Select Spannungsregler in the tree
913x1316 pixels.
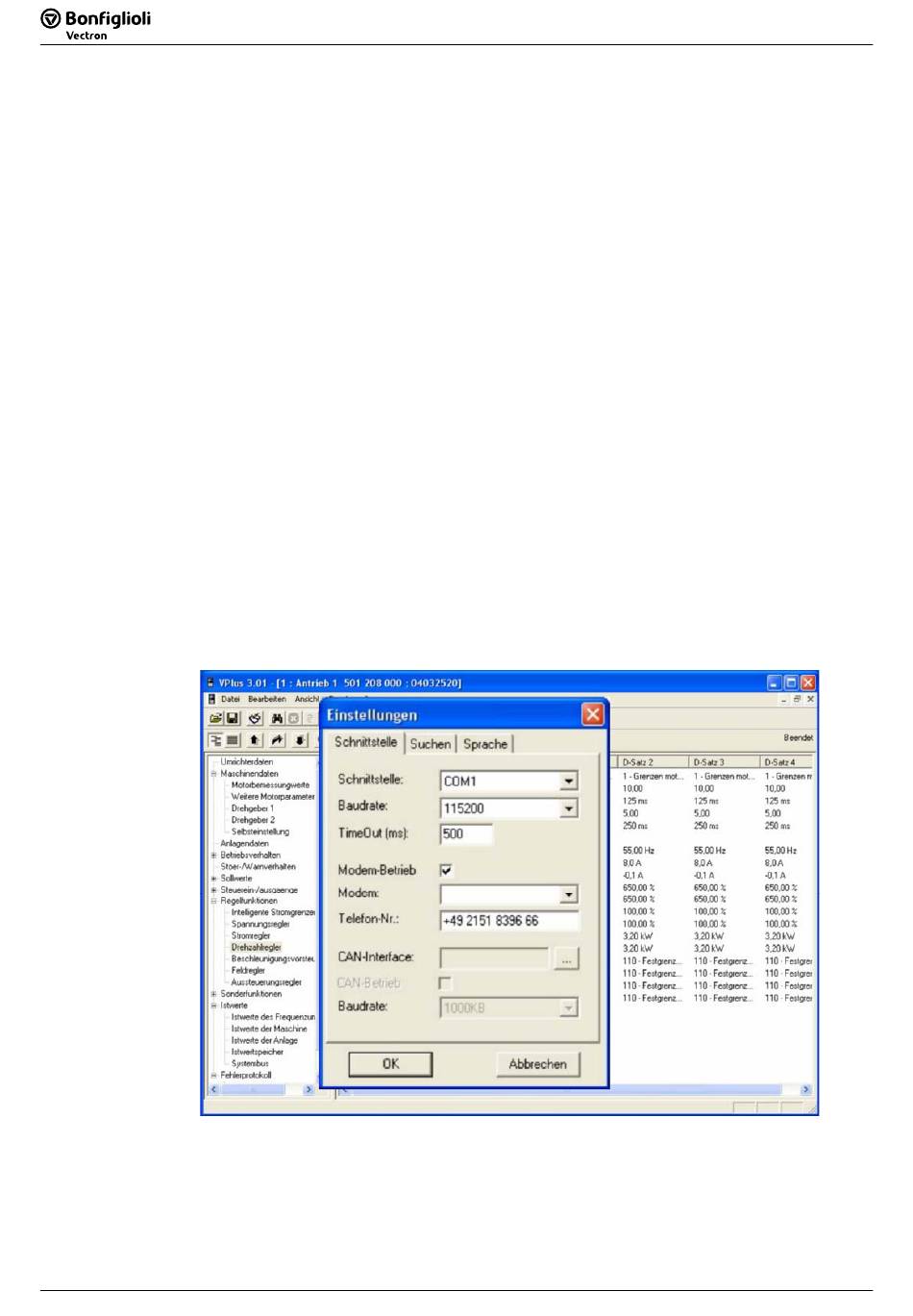[x=260, y=924]
